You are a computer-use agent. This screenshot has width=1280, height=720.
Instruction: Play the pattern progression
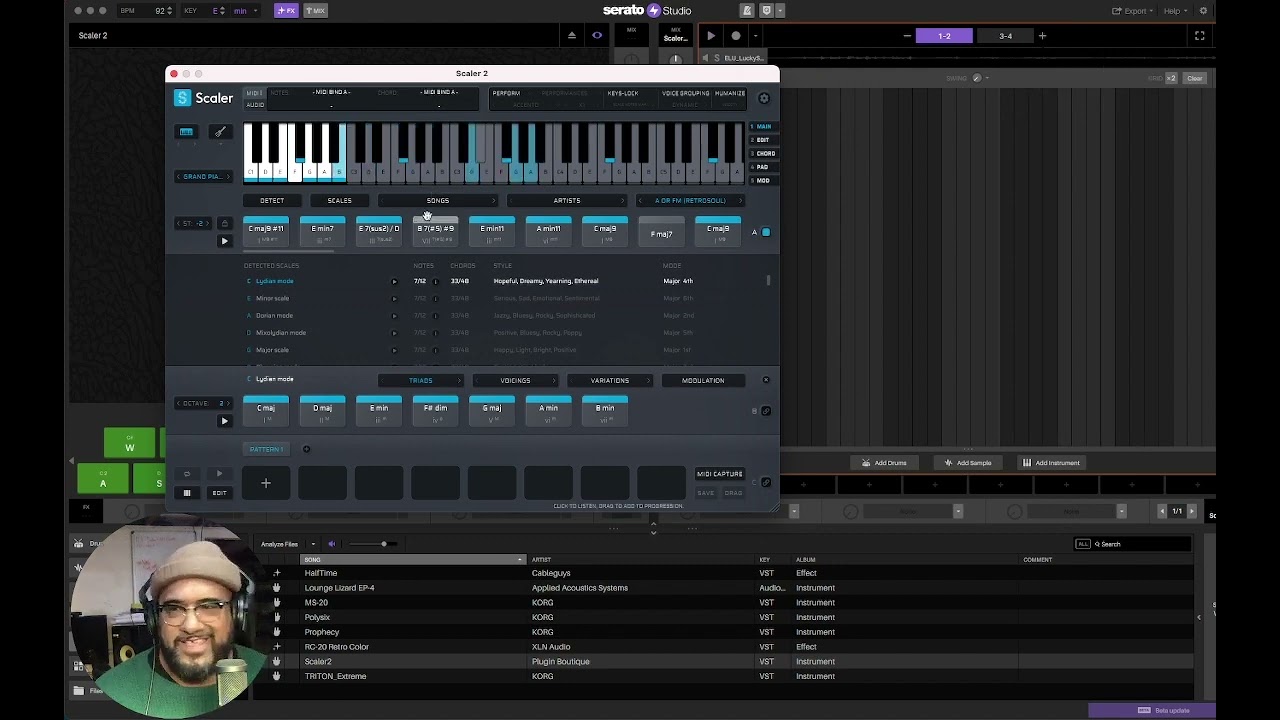[x=220, y=474]
